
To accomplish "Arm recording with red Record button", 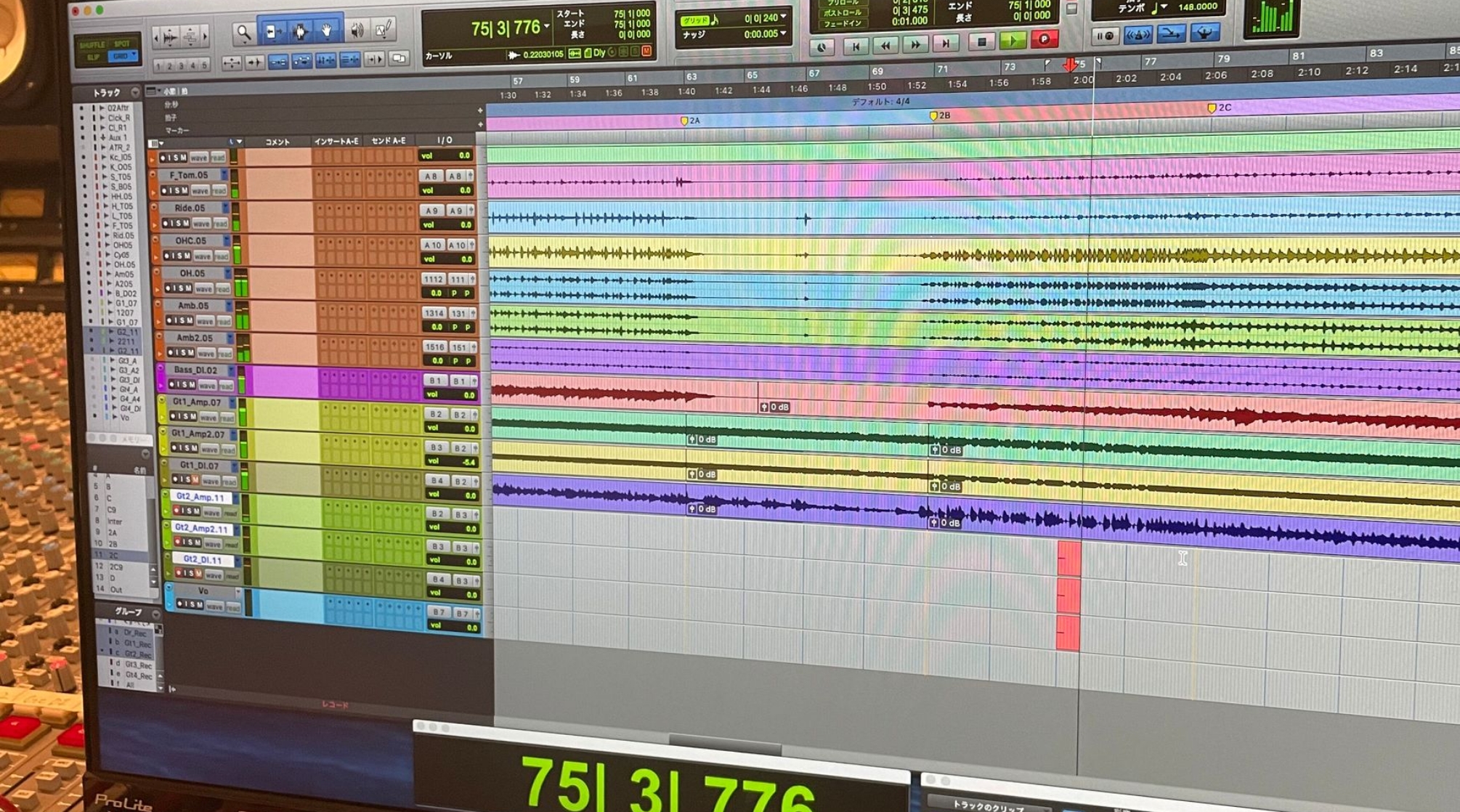I will (1045, 39).
